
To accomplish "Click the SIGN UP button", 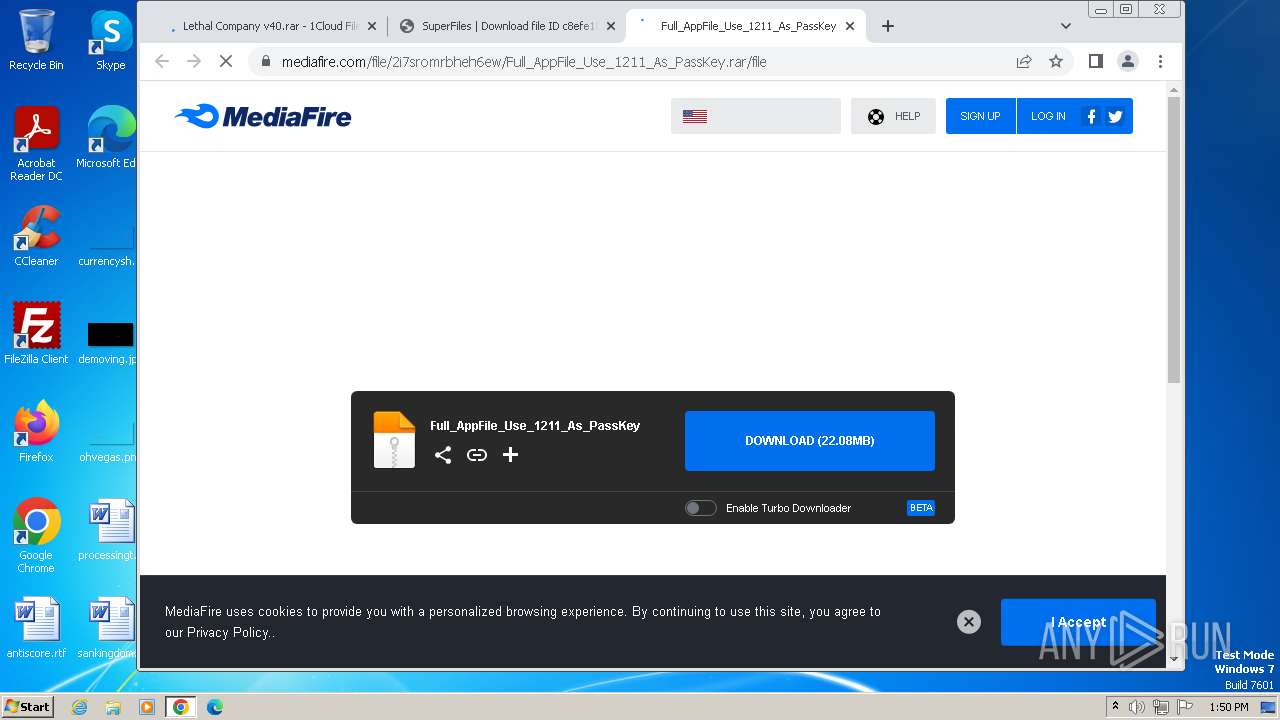I will click(x=980, y=116).
